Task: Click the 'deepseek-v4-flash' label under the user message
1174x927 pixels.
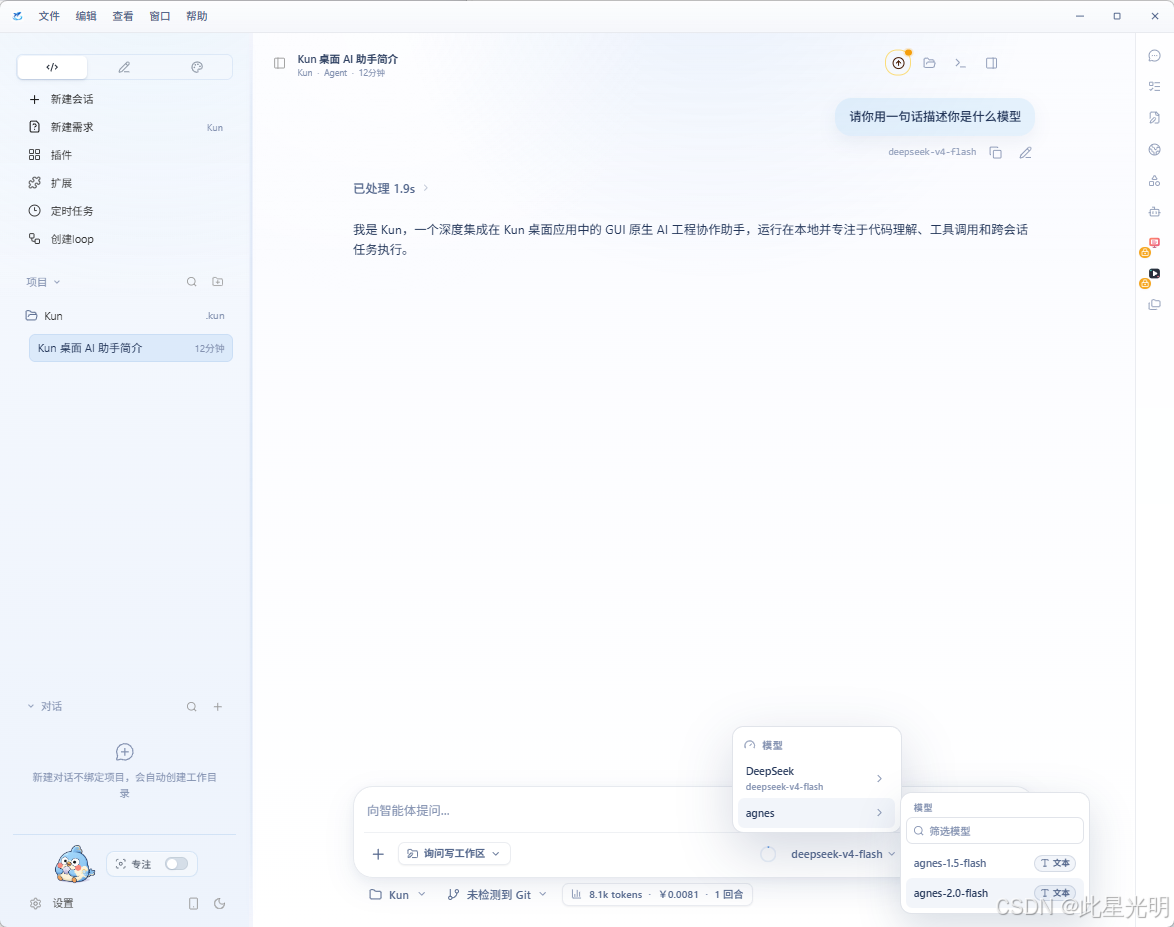Action: 932,152
